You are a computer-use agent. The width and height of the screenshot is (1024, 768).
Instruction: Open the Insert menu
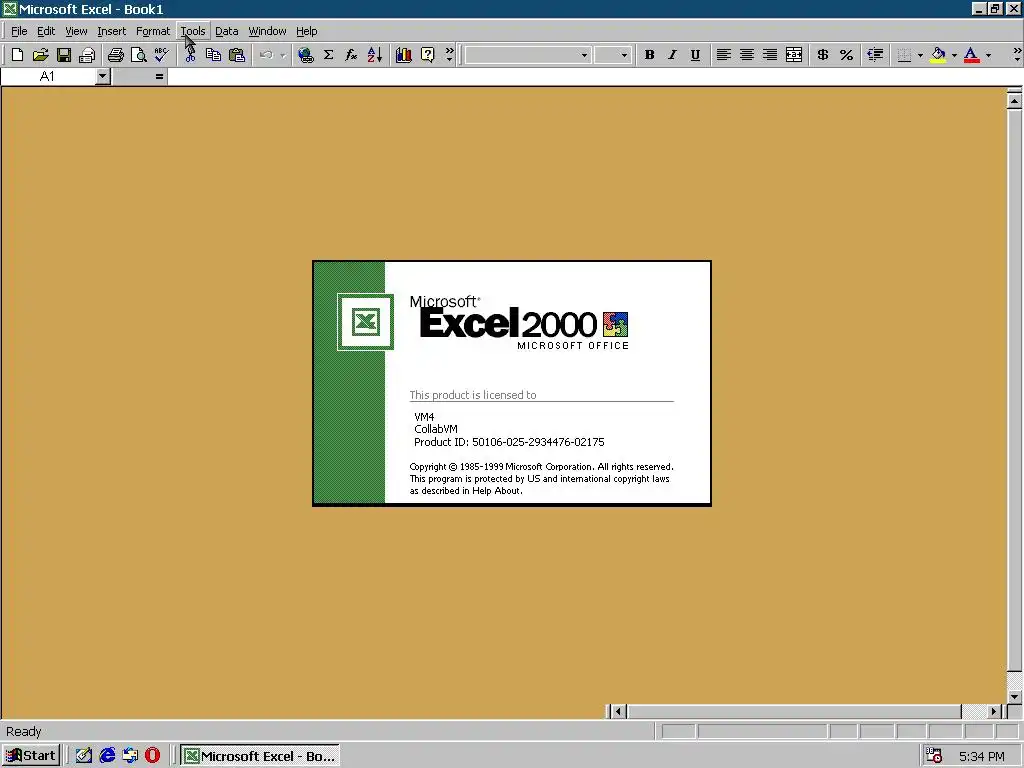(x=112, y=31)
